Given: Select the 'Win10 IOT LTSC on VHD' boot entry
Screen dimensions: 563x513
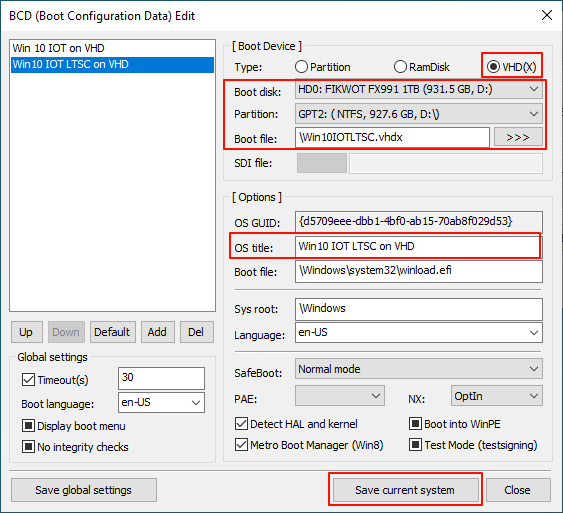Looking at the screenshot, I should pyautogui.click(x=112, y=65).
